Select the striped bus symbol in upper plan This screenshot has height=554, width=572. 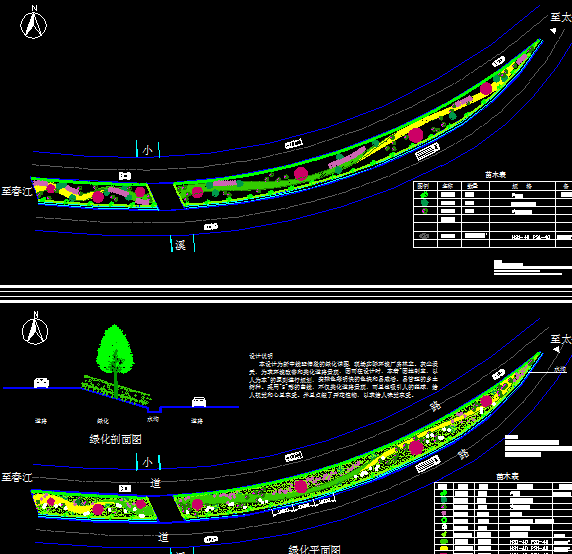click(427, 151)
